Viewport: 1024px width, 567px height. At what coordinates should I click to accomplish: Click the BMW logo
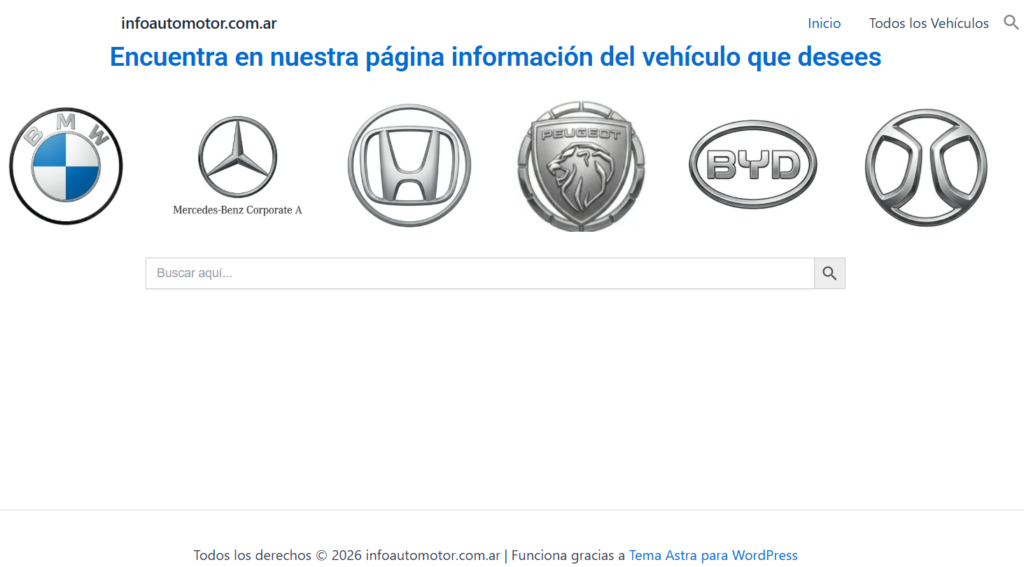click(x=66, y=165)
